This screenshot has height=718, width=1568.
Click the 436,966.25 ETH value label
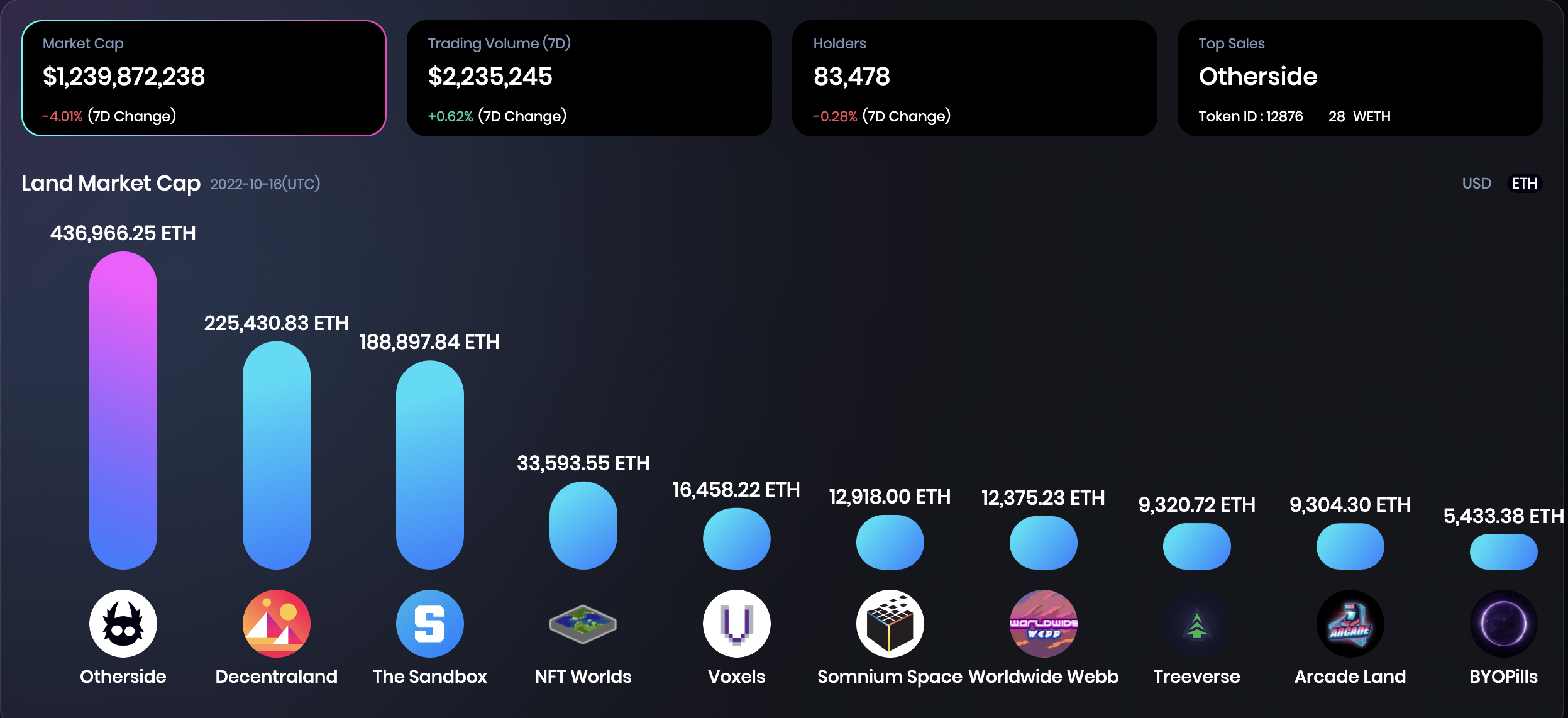(123, 233)
